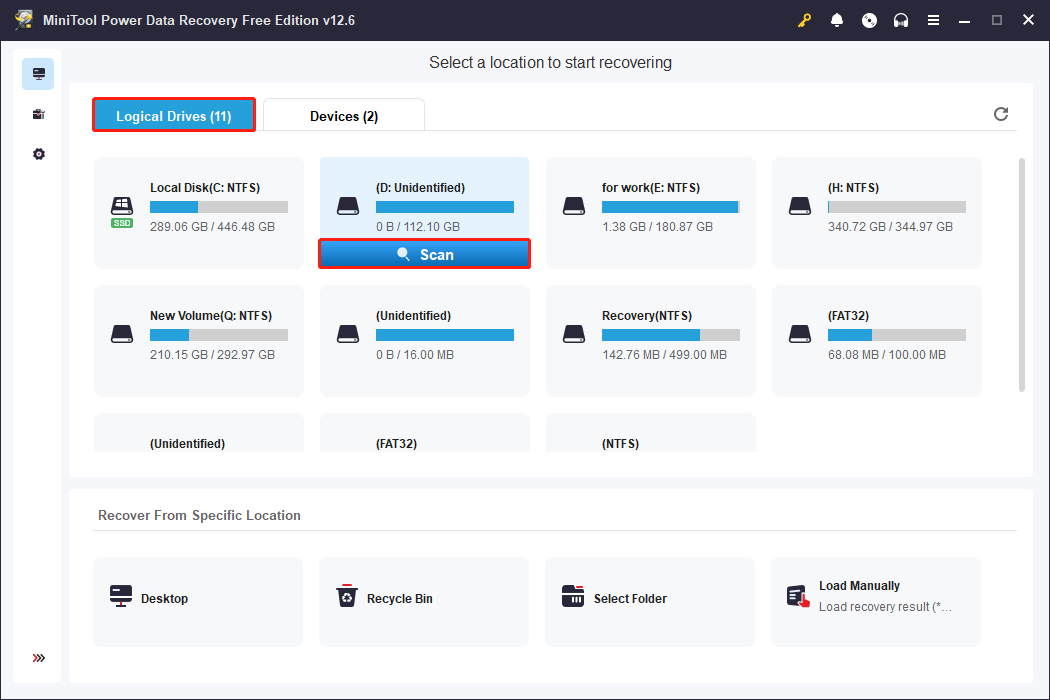The image size is (1050, 700).
Task: Expand the collapsed sidebar with the arrows
Action: tap(38, 658)
